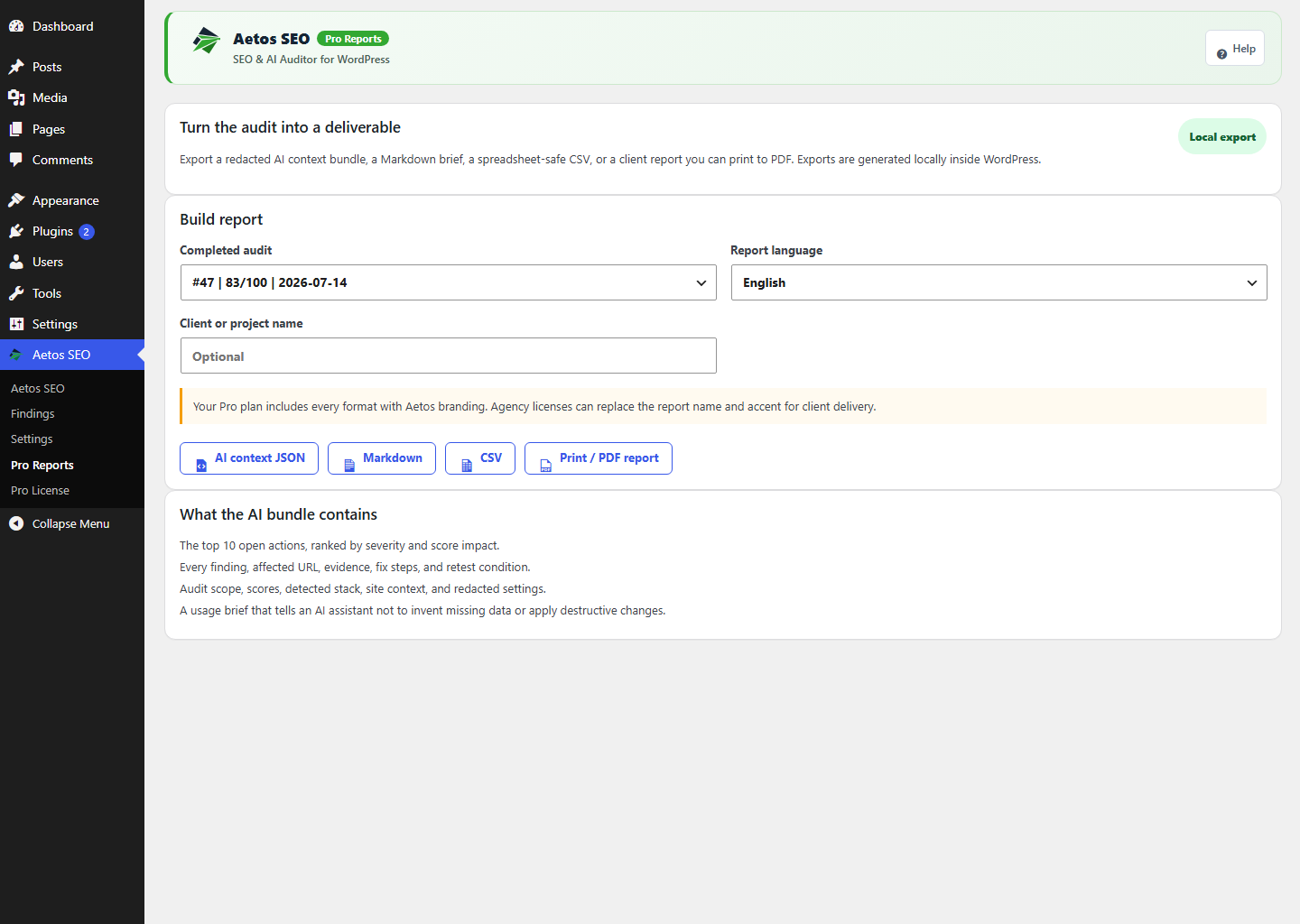1300x924 pixels.
Task: Click the Local export badge
Action: [1222, 137]
